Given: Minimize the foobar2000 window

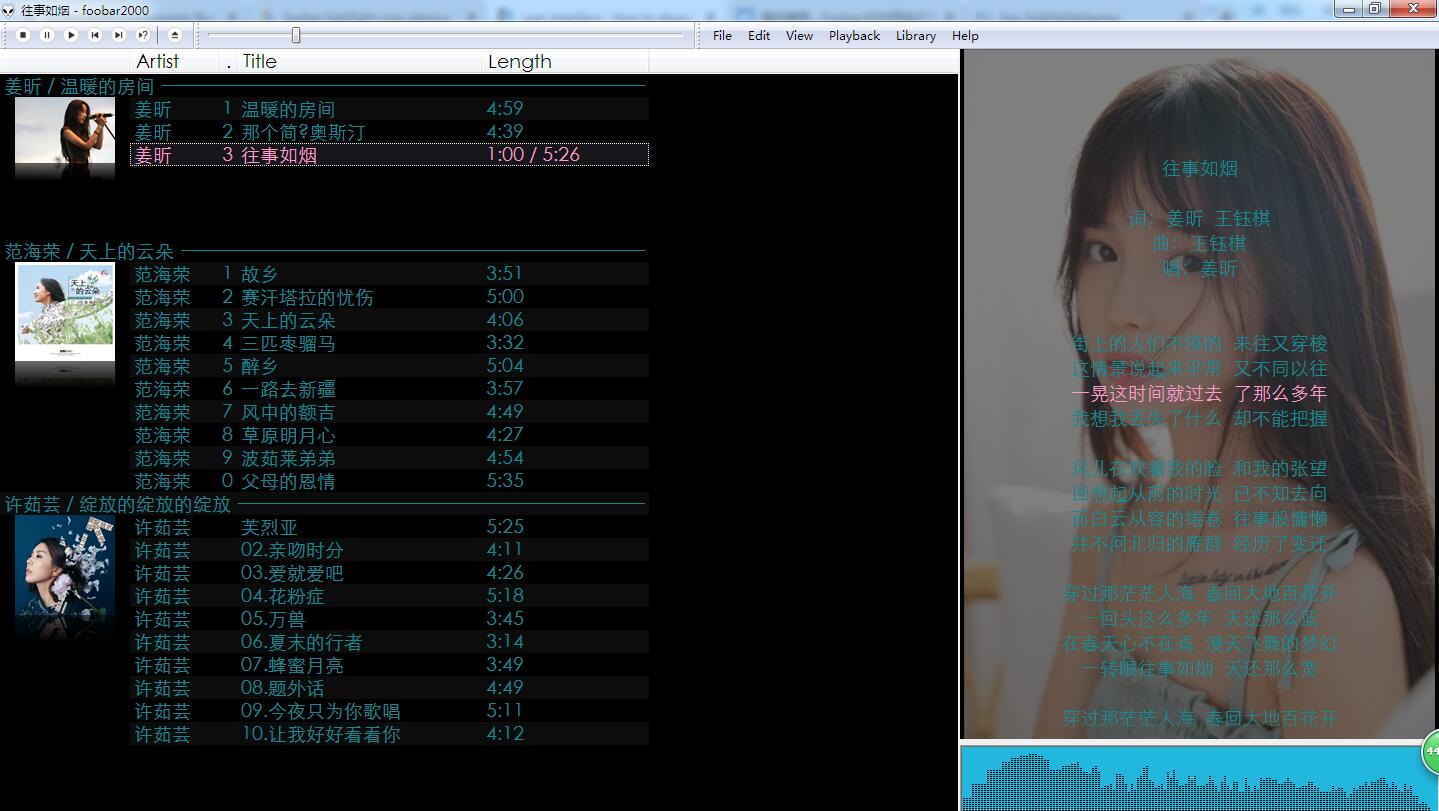Looking at the screenshot, I should (1350, 9).
